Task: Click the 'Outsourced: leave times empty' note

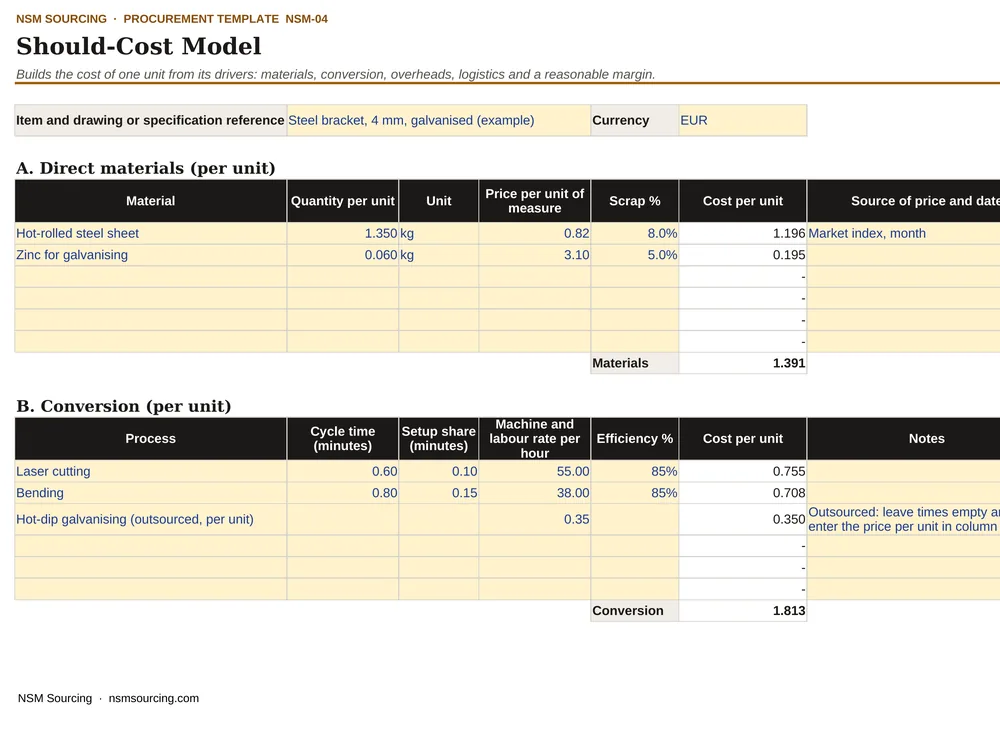Action: pyautogui.click(x=903, y=519)
